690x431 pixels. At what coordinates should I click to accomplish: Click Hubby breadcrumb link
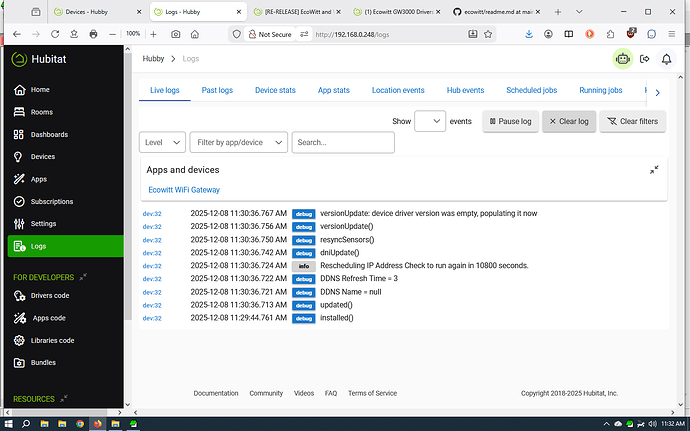point(153,59)
